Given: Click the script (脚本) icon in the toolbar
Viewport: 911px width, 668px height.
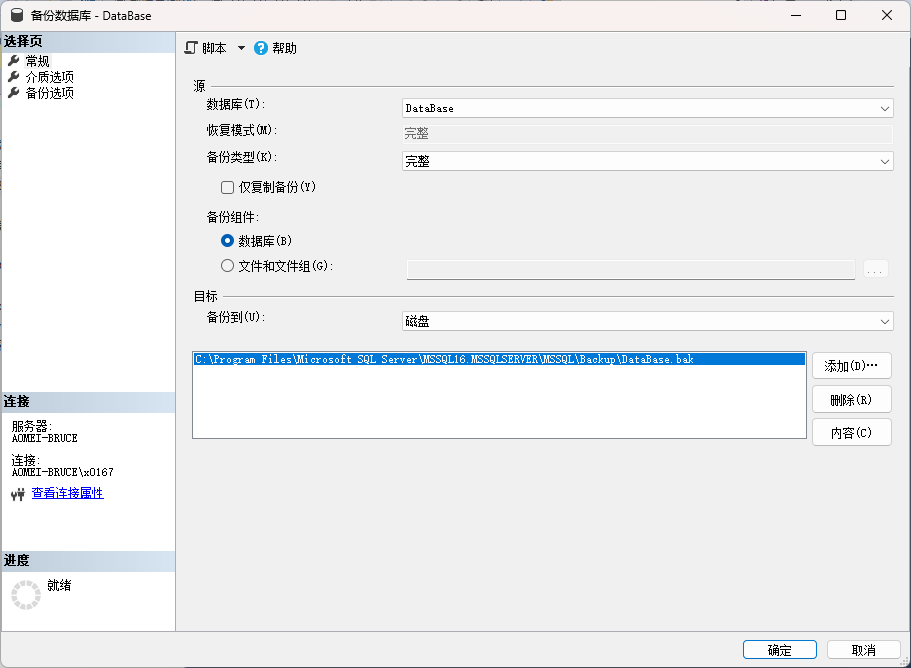Looking at the screenshot, I should pyautogui.click(x=191, y=48).
